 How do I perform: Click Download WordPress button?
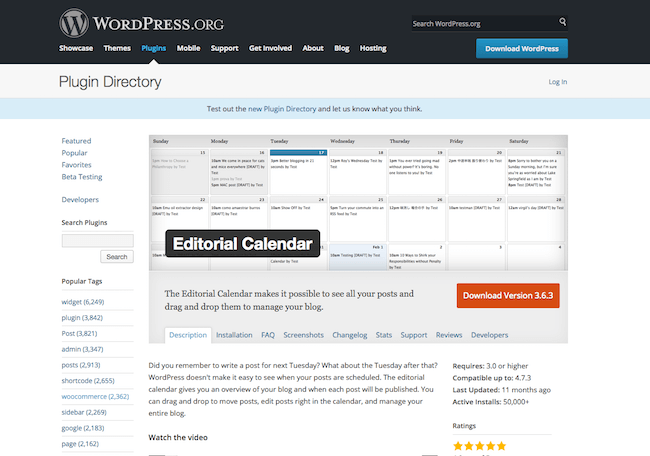tap(521, 48)
